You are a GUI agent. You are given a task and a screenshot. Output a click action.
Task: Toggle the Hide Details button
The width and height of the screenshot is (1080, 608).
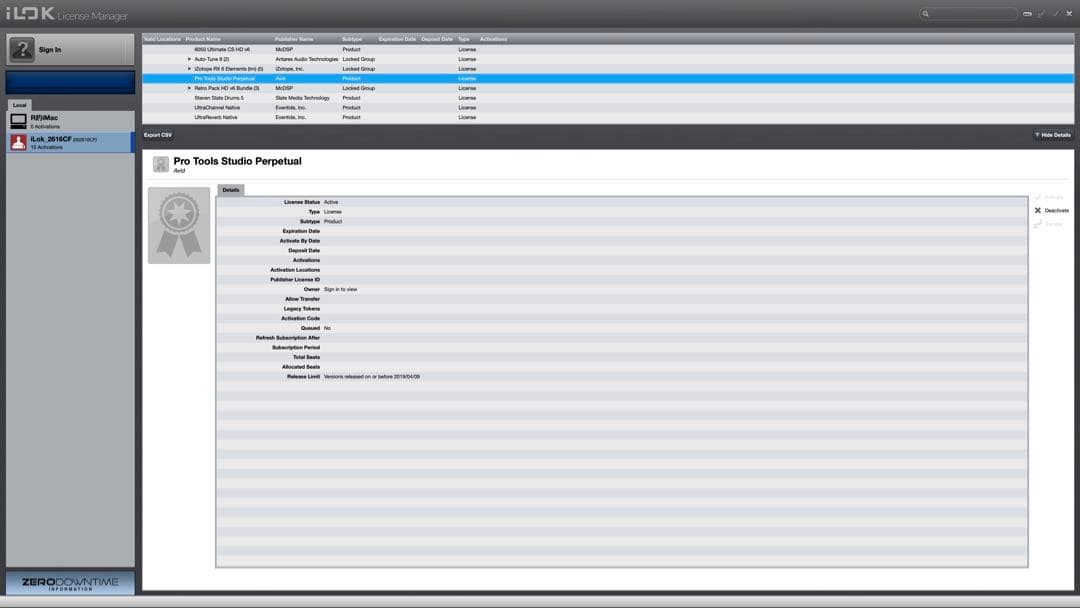coord(1052,135)
